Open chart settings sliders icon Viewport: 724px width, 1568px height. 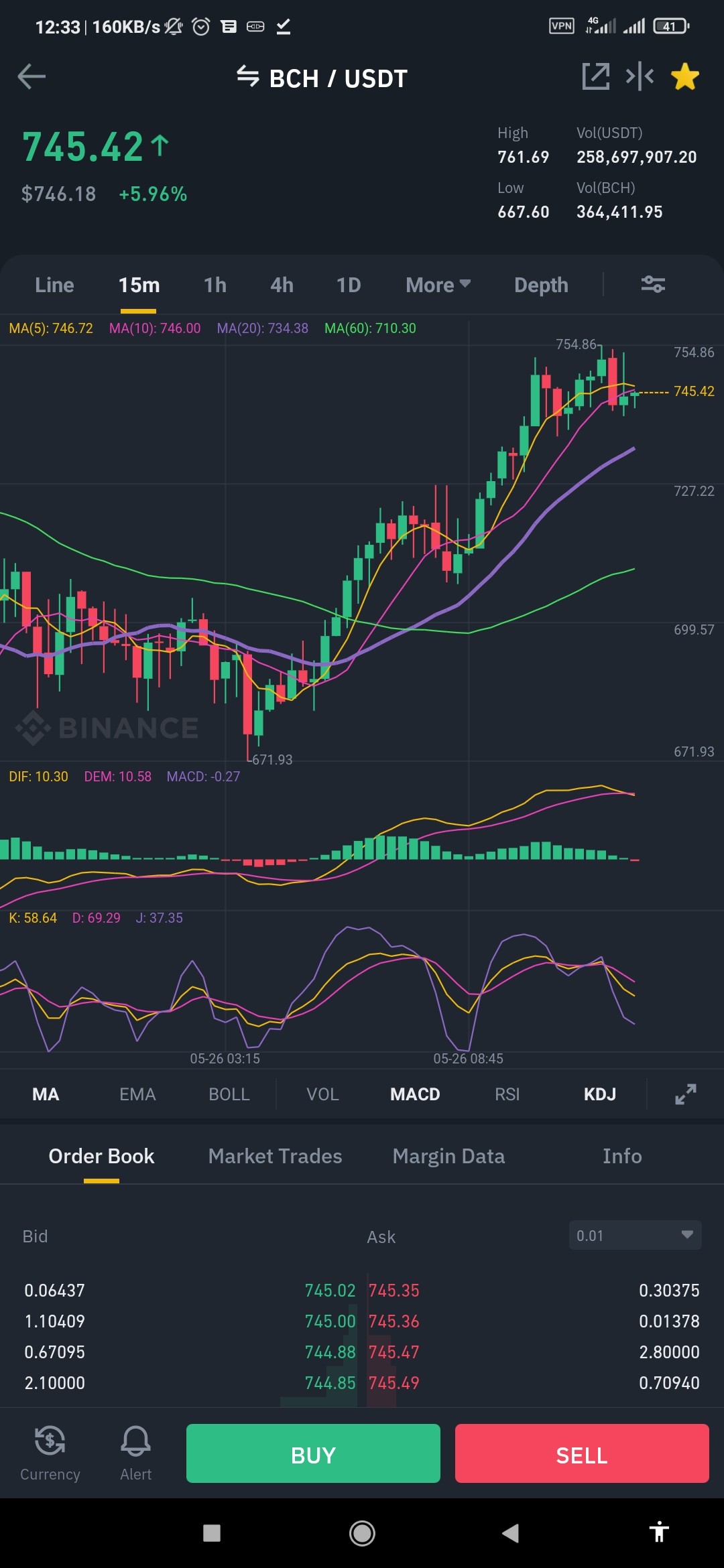653,285
